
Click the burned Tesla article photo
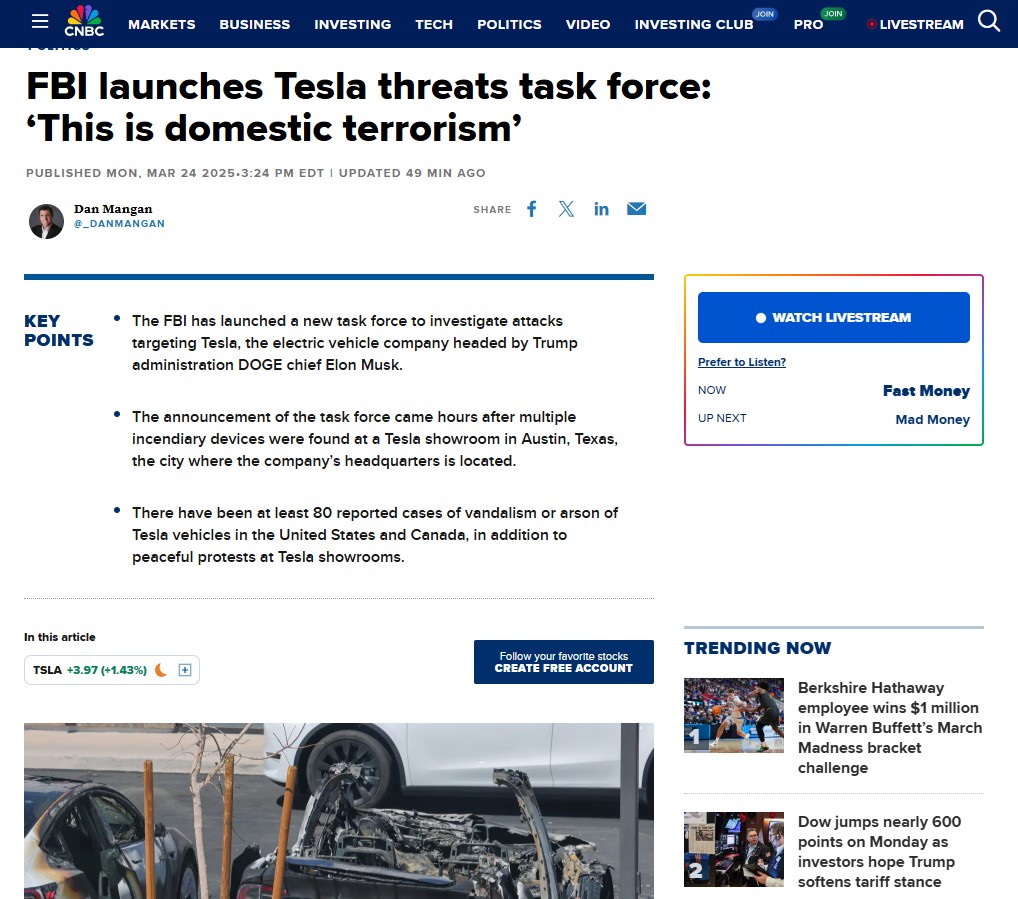click(339, 811)
